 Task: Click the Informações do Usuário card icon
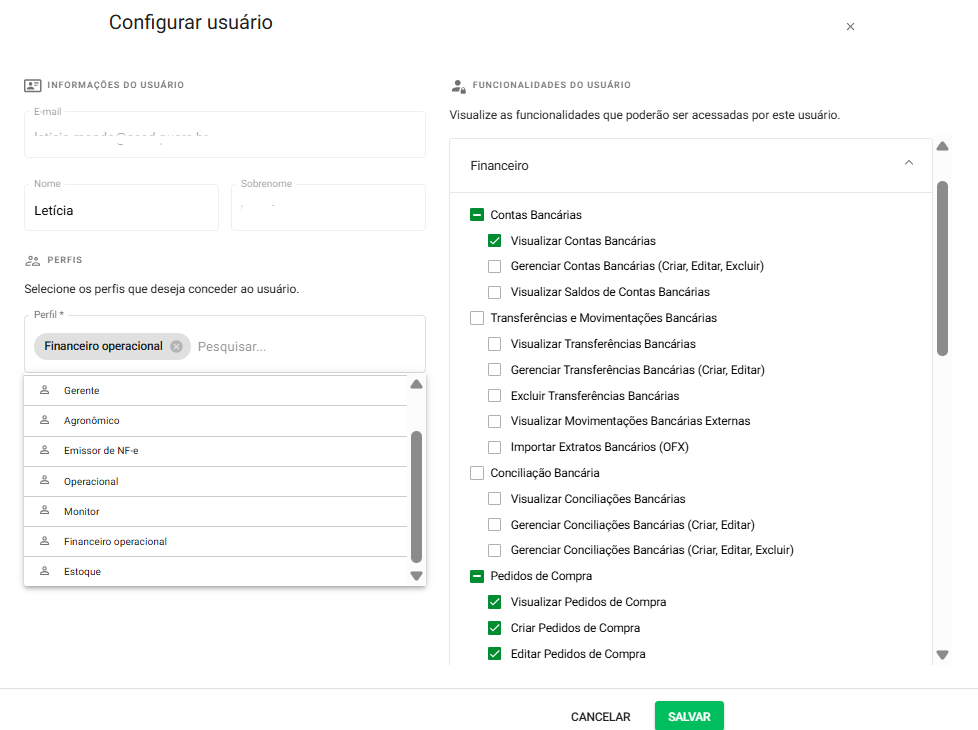point(32,86)
